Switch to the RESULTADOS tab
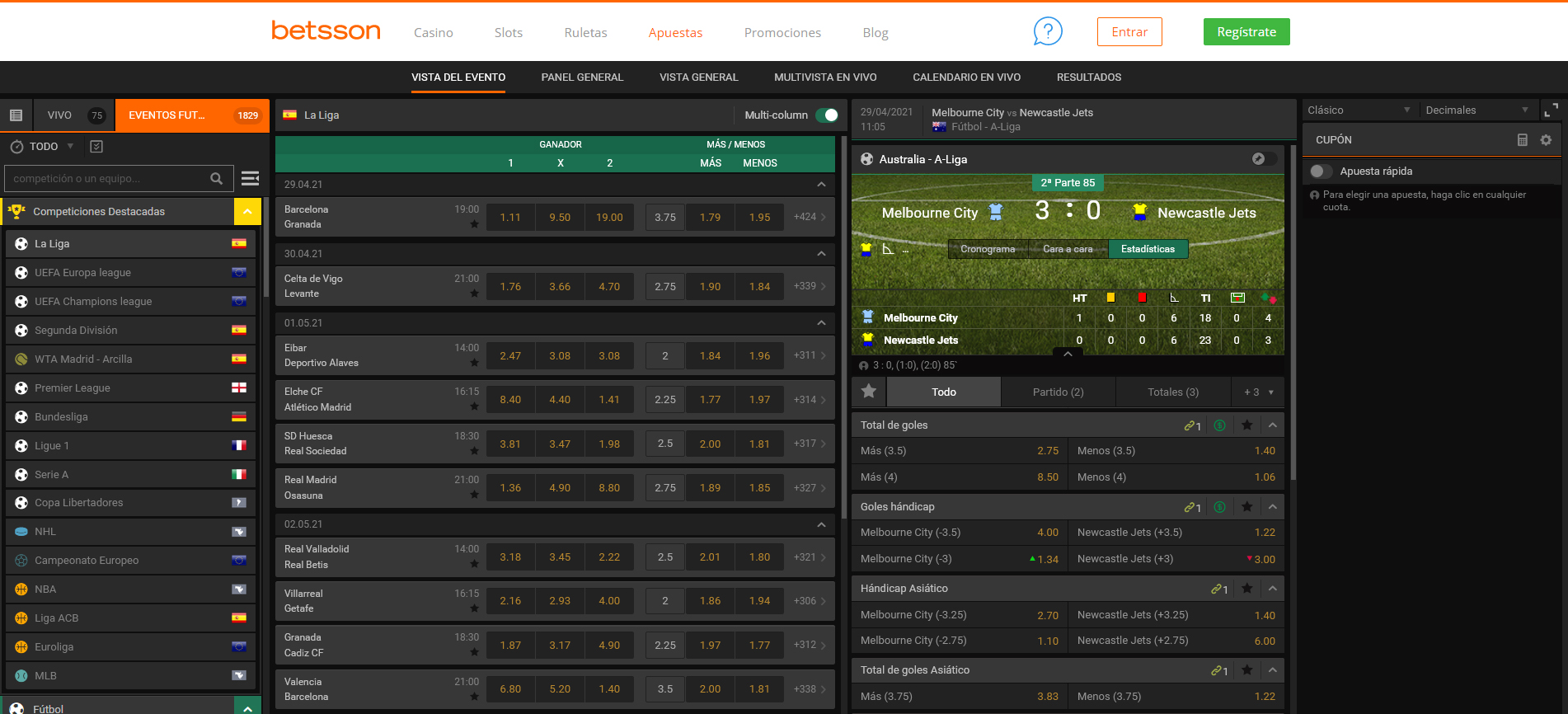1568x714 pixels. 1089,78
